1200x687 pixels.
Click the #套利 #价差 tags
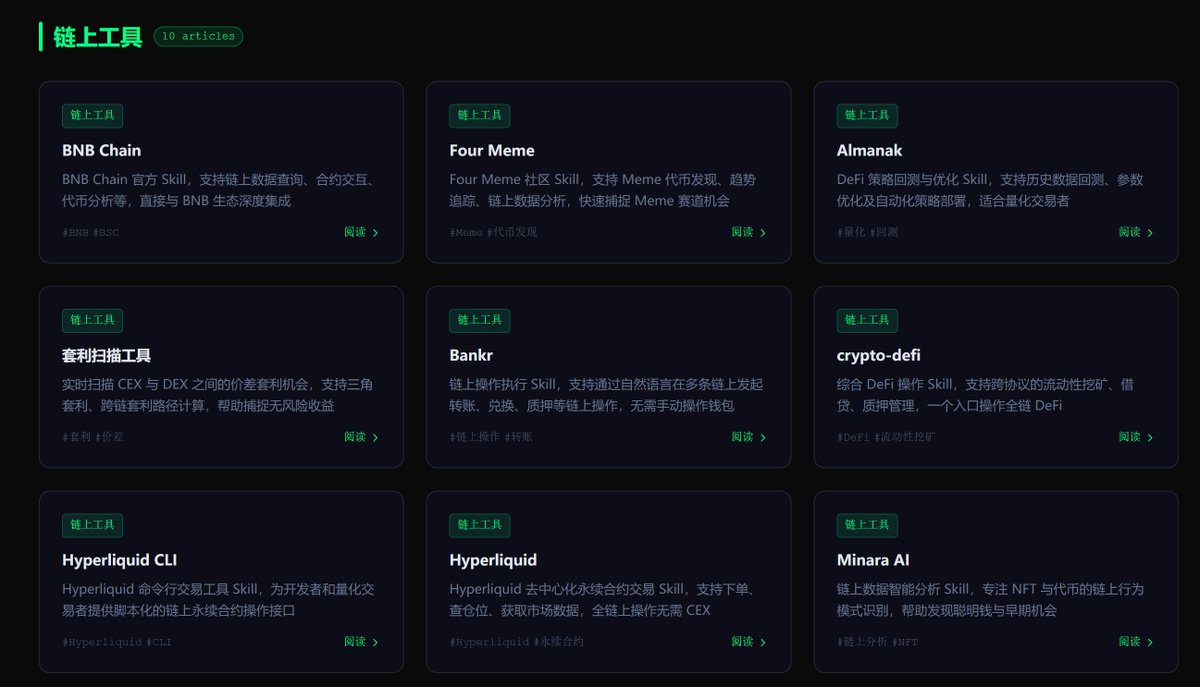[92, 437]
